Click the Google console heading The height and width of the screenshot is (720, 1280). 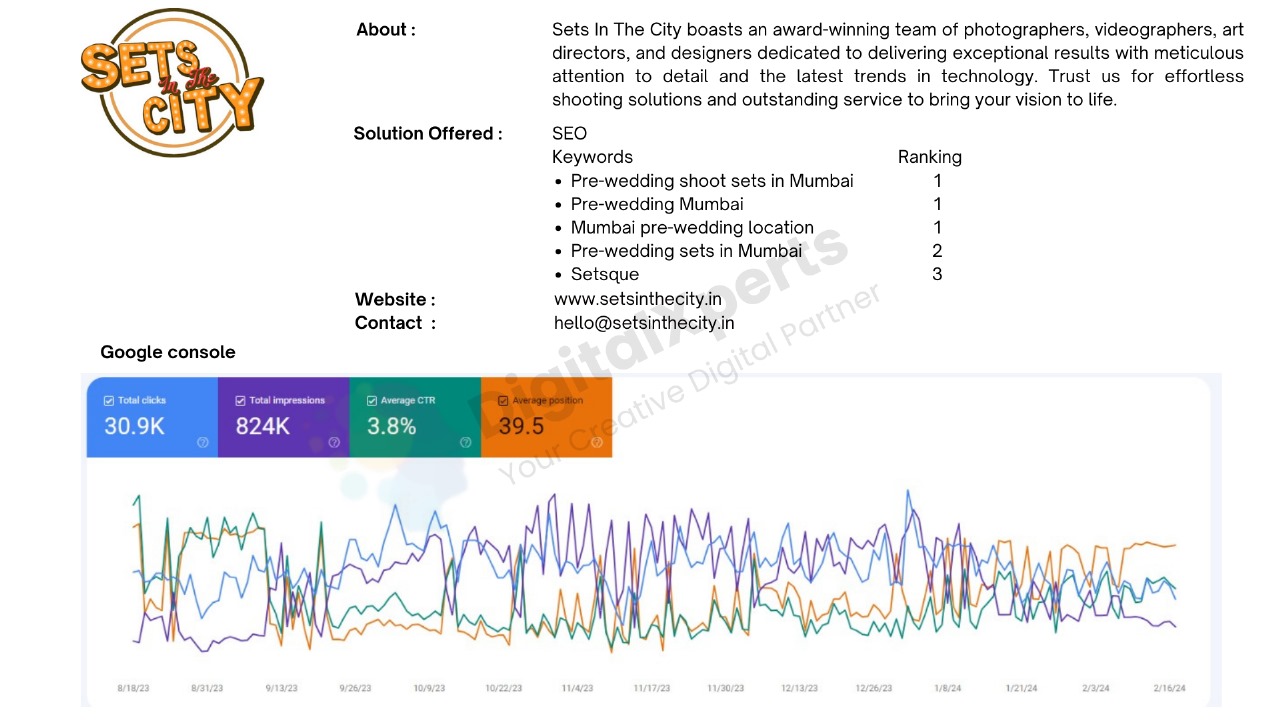click(168, 352)
